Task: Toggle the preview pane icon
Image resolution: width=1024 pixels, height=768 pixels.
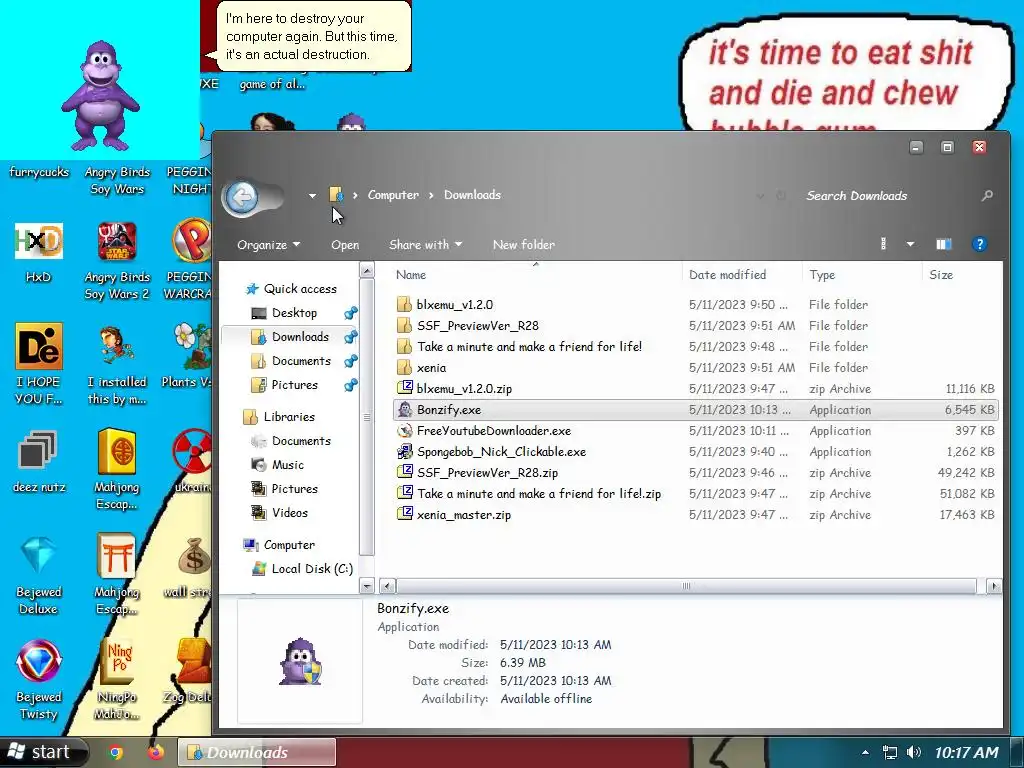Action: 944,244
